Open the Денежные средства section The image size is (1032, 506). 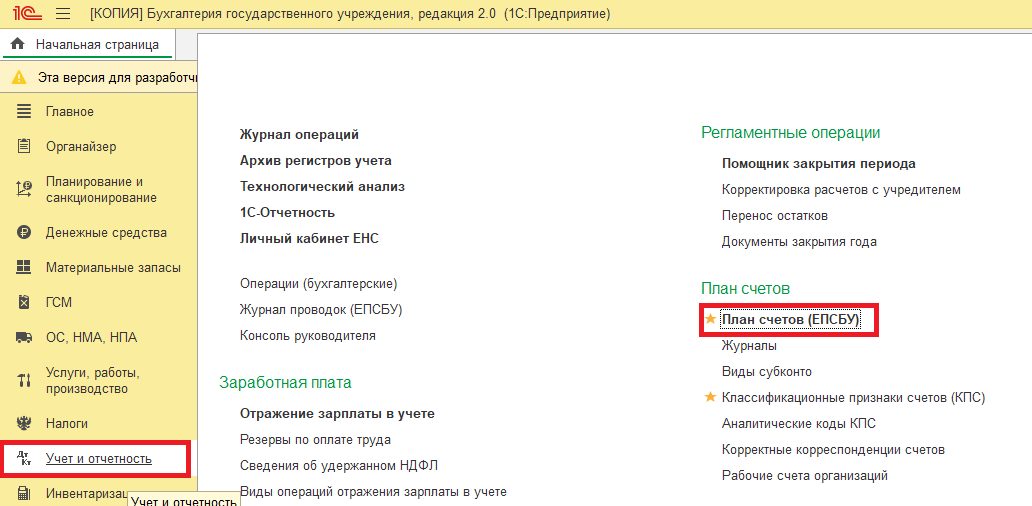click(x=106, y=232)
